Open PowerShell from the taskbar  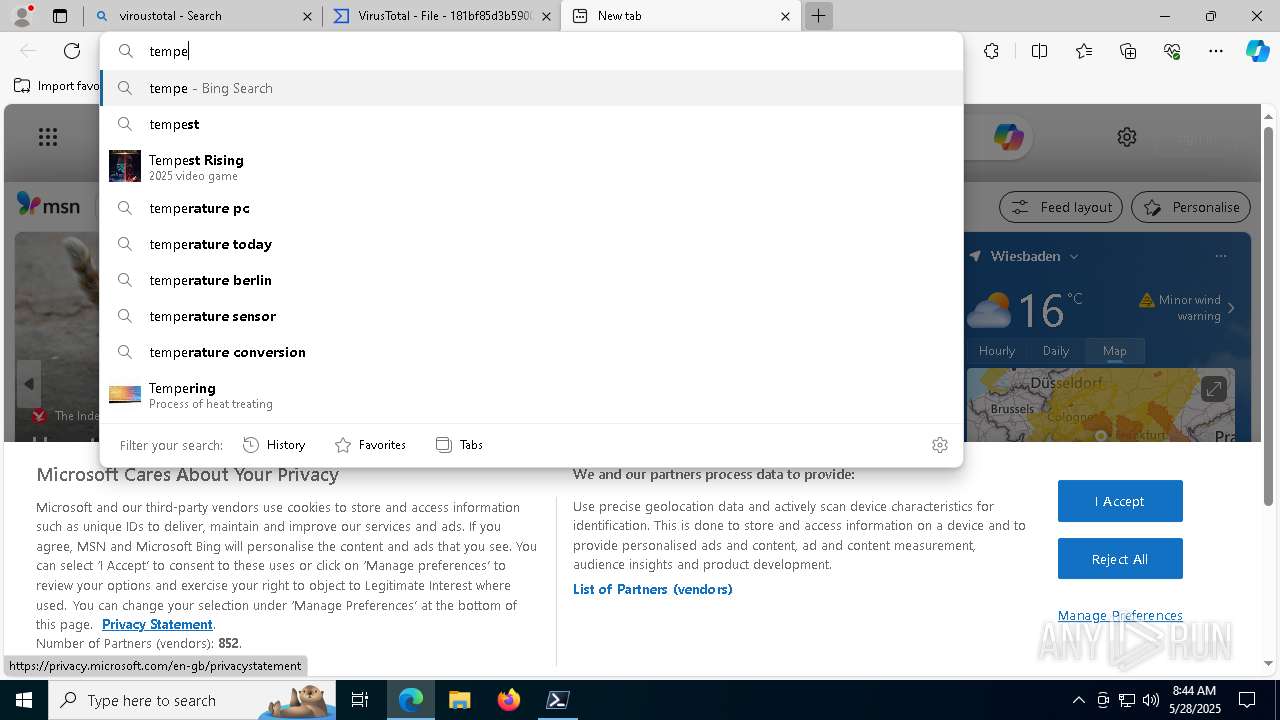(x=558, y=700)
